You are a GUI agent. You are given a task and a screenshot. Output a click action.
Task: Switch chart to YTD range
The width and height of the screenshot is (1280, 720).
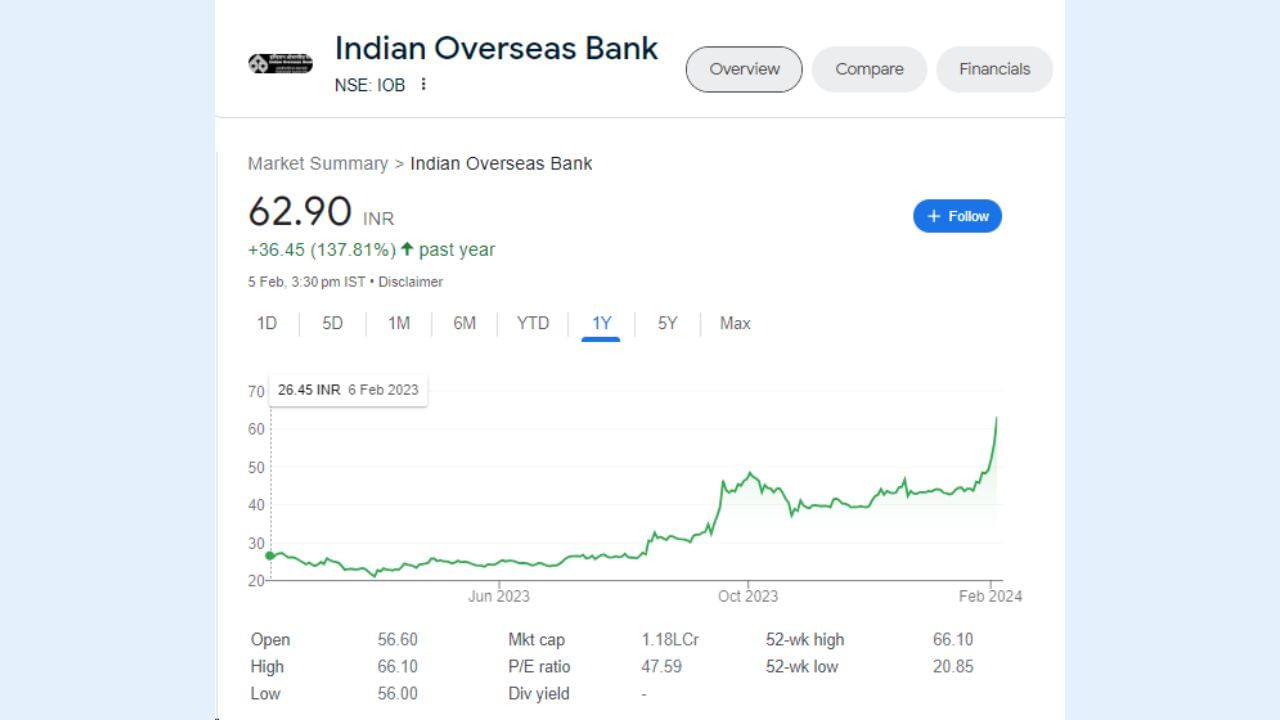(x=533, y=323)
